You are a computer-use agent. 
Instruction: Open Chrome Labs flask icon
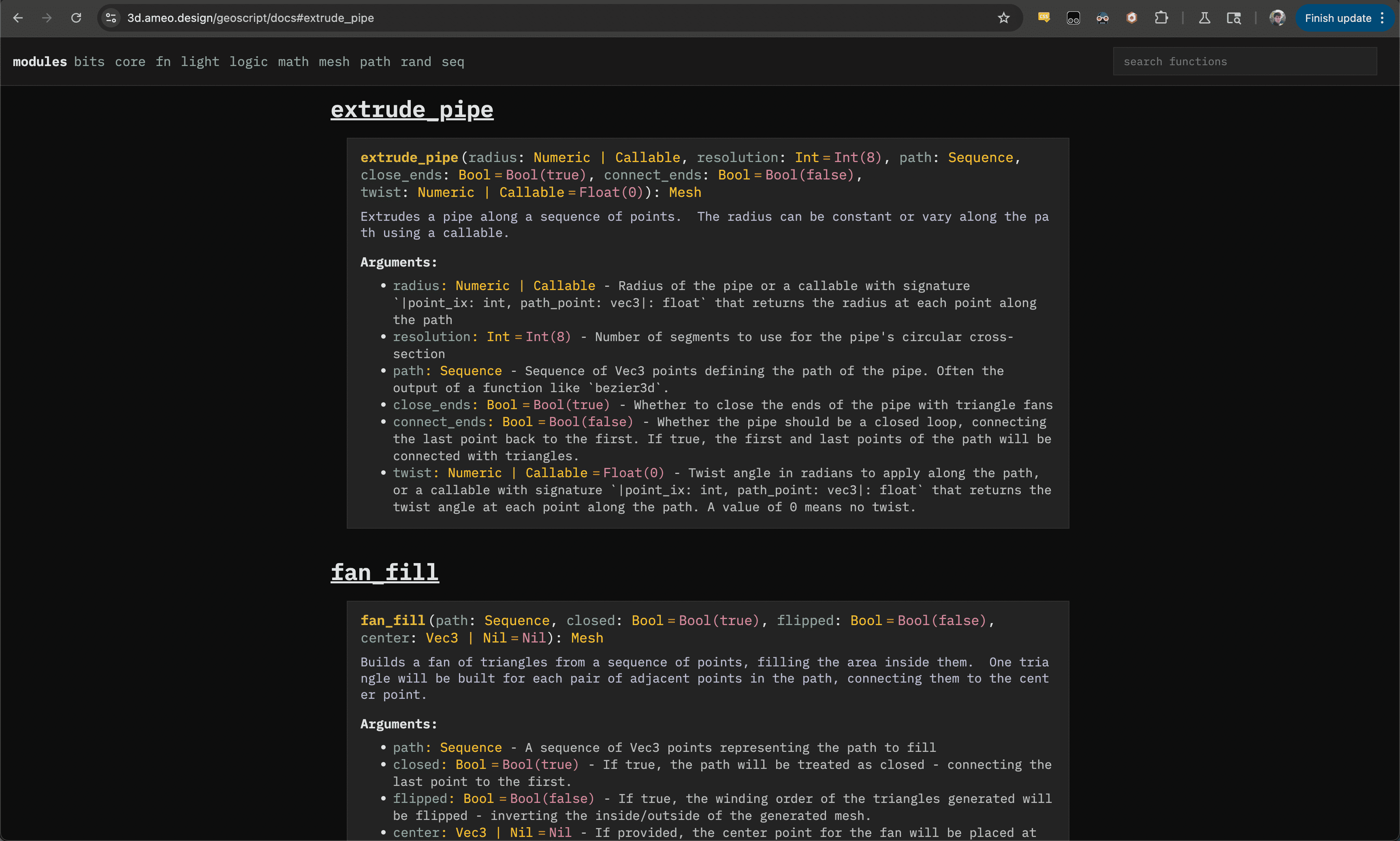point(1204,18)
